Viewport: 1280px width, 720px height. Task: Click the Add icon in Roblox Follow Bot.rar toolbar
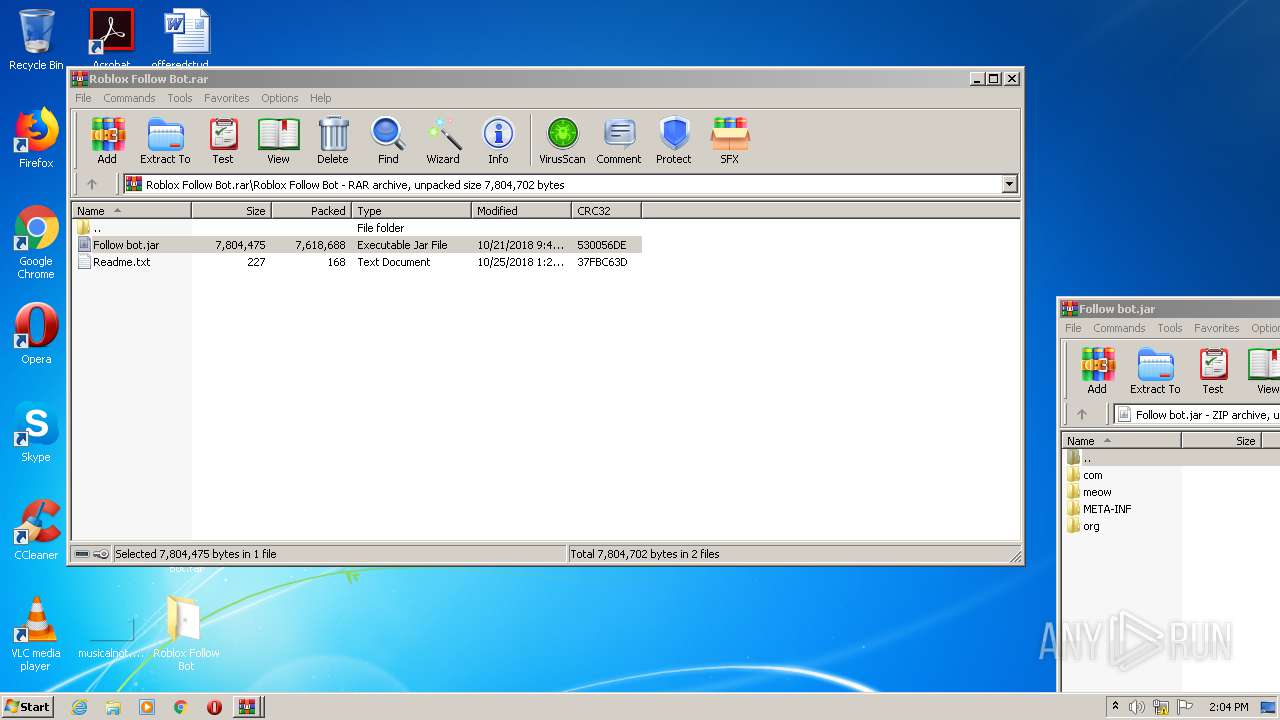pyautogui.click(x=107, y=140)
